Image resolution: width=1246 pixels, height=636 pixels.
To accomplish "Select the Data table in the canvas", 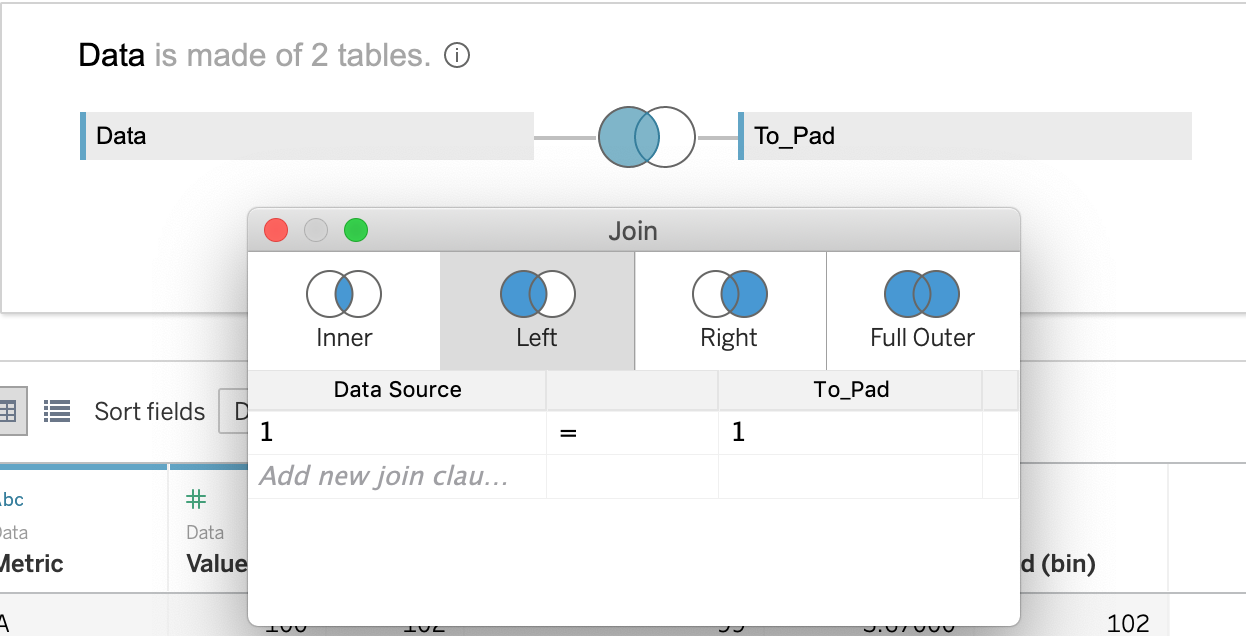I will [307, 136].
